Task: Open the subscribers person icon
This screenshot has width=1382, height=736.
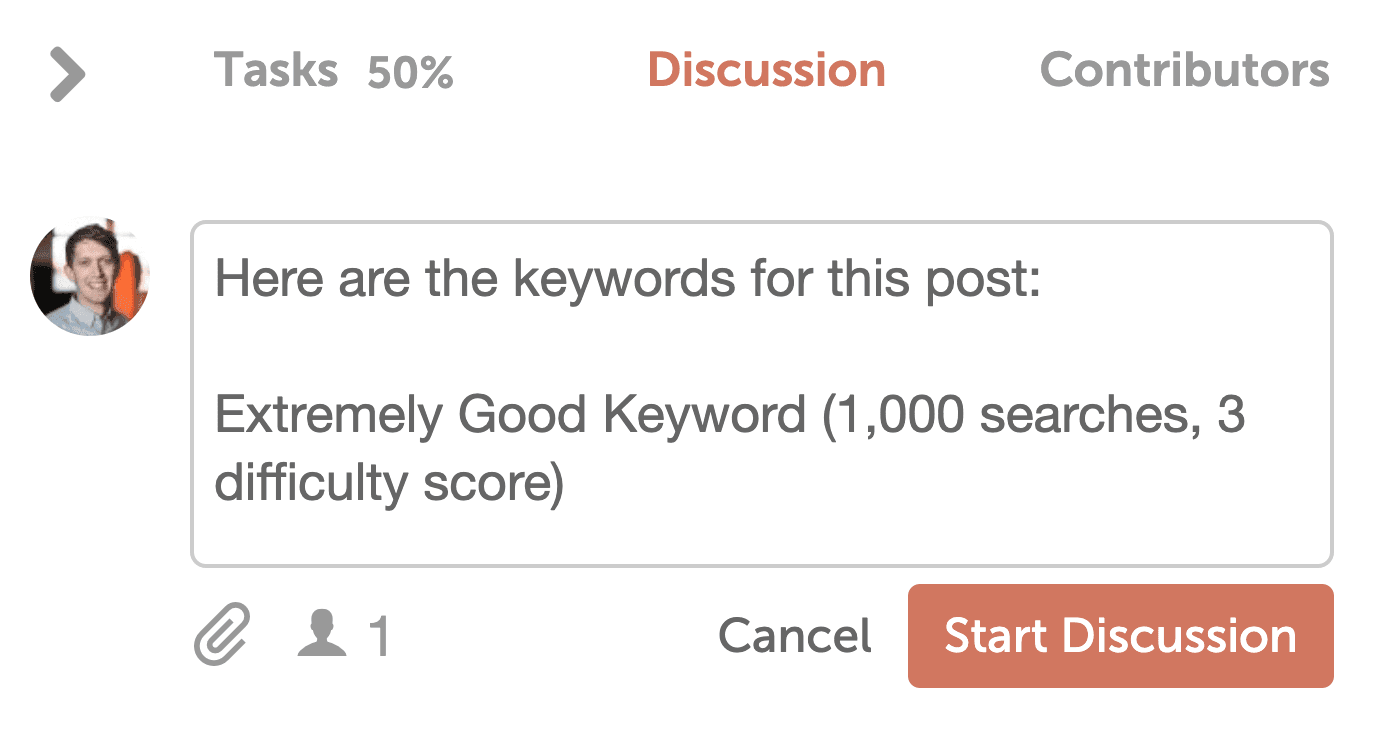Action: click(322, 635)
